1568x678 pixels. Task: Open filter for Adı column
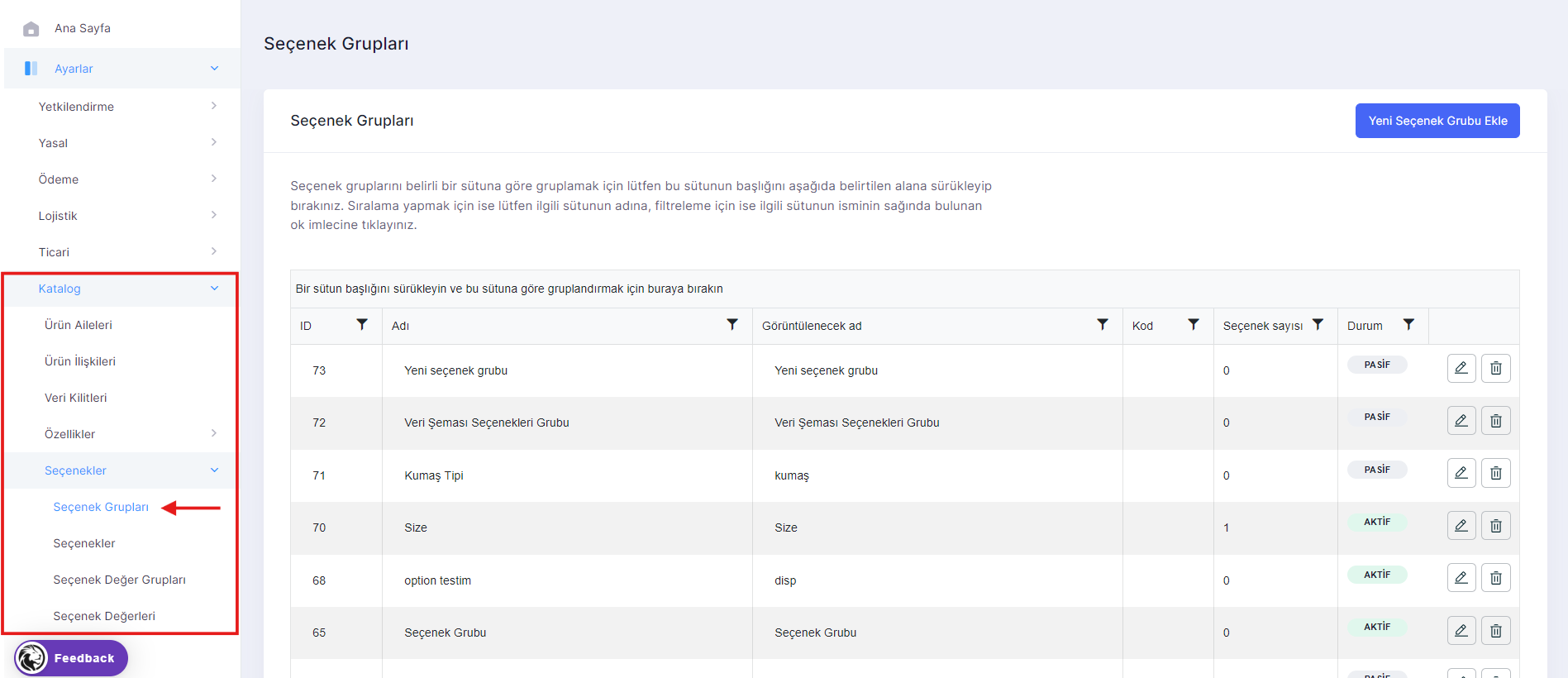[732, 325]
